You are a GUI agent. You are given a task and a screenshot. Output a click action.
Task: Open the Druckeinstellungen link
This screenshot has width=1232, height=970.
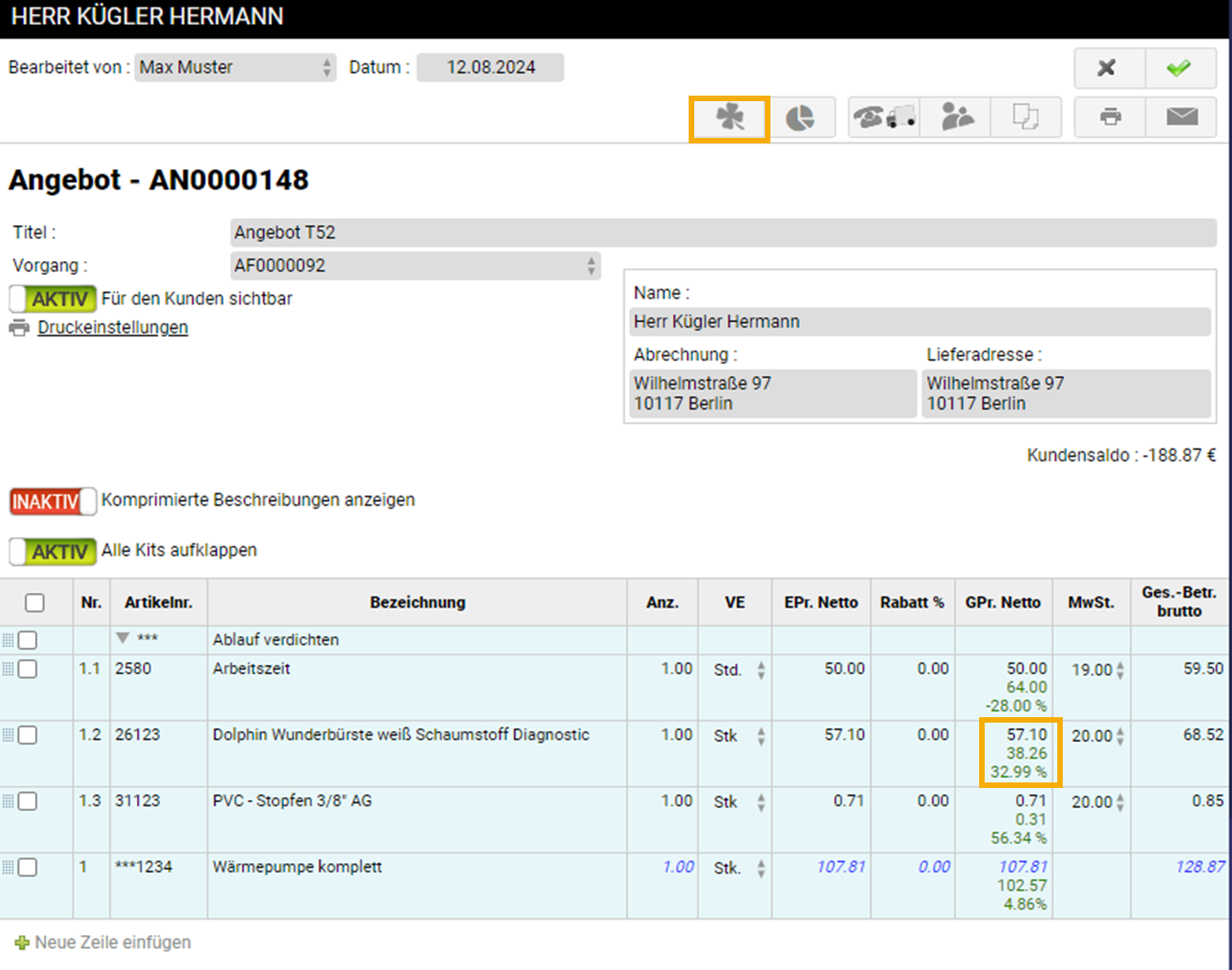tap(112, 328)
